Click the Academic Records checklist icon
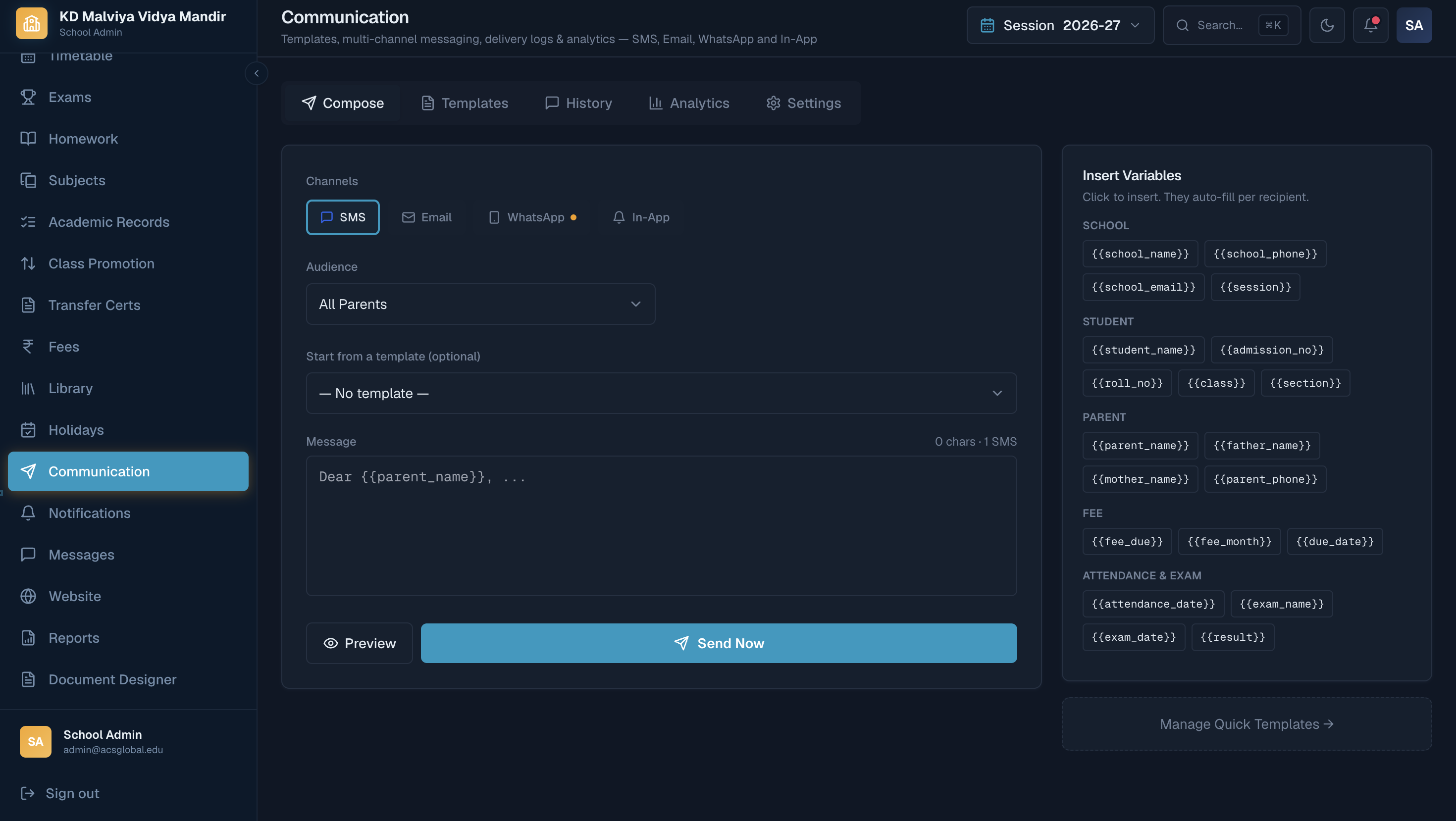 click(x=28, y=222)
